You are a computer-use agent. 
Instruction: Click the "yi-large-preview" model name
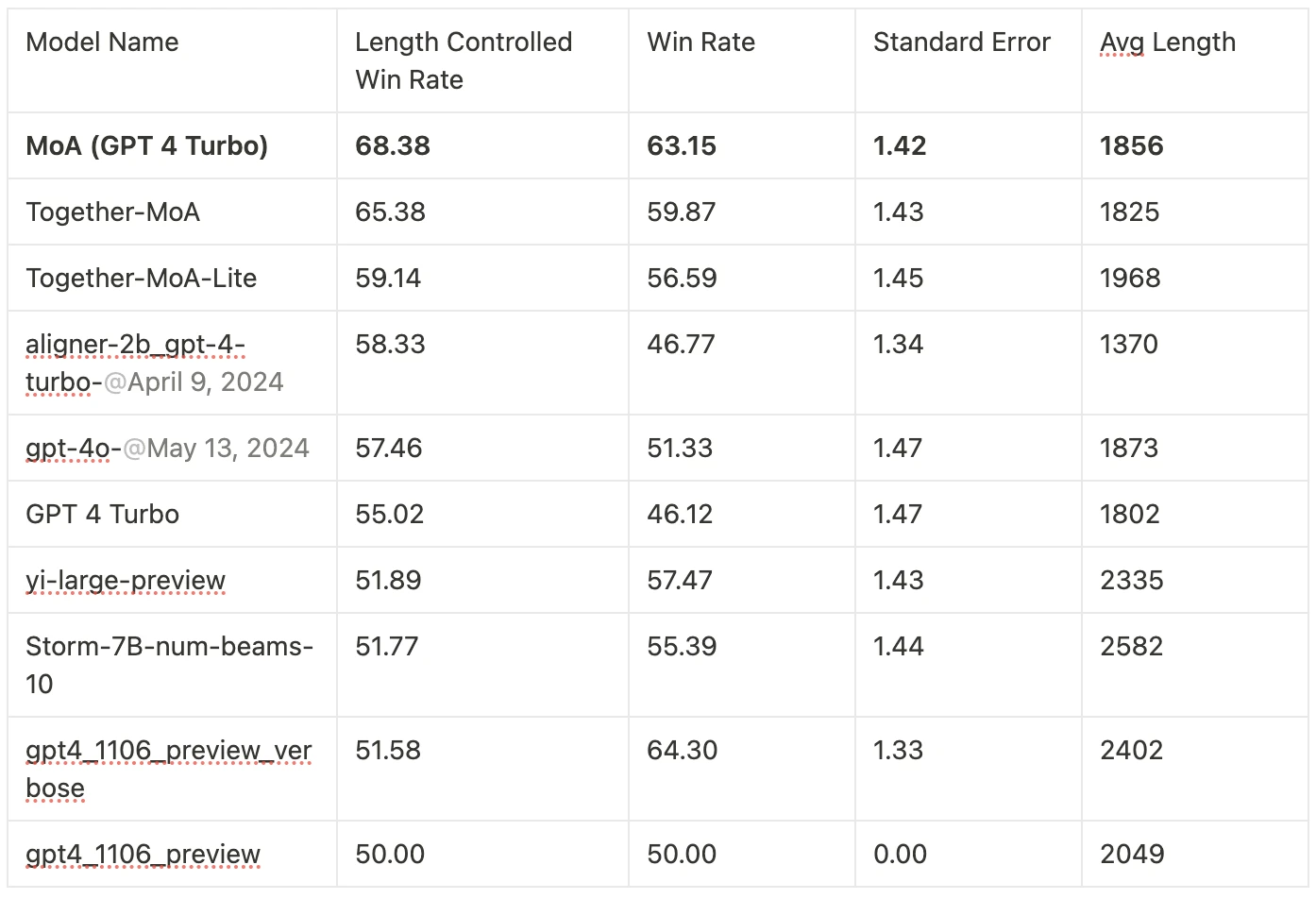coord(126,581)
